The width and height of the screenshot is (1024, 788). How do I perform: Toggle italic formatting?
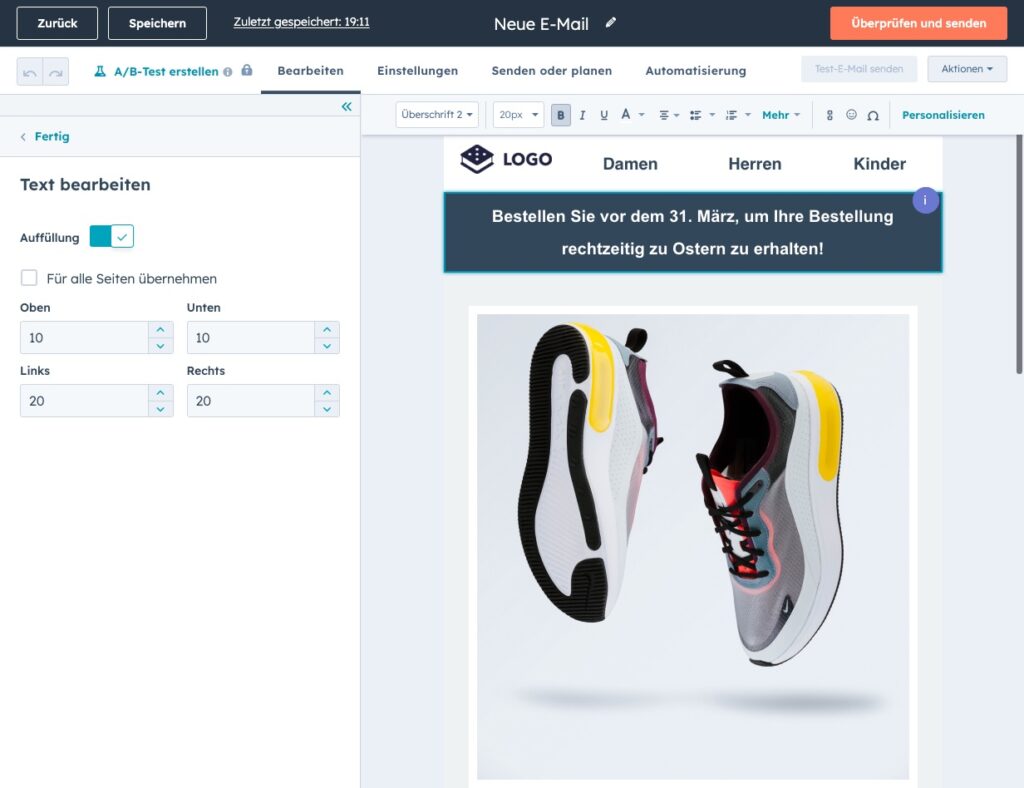[582, 115]
